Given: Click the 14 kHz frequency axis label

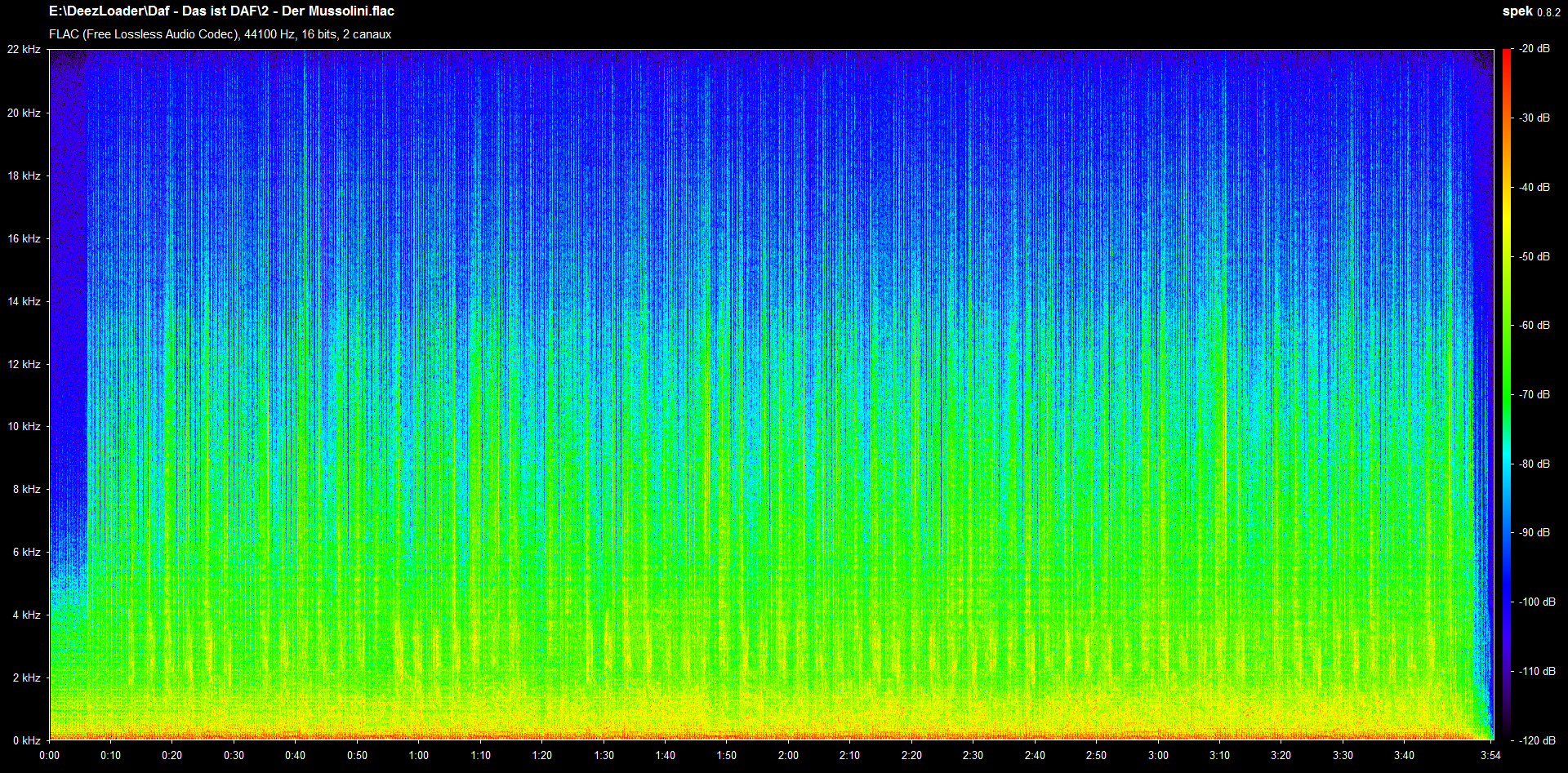Looking at the screenshot, I should pos(24,301).
